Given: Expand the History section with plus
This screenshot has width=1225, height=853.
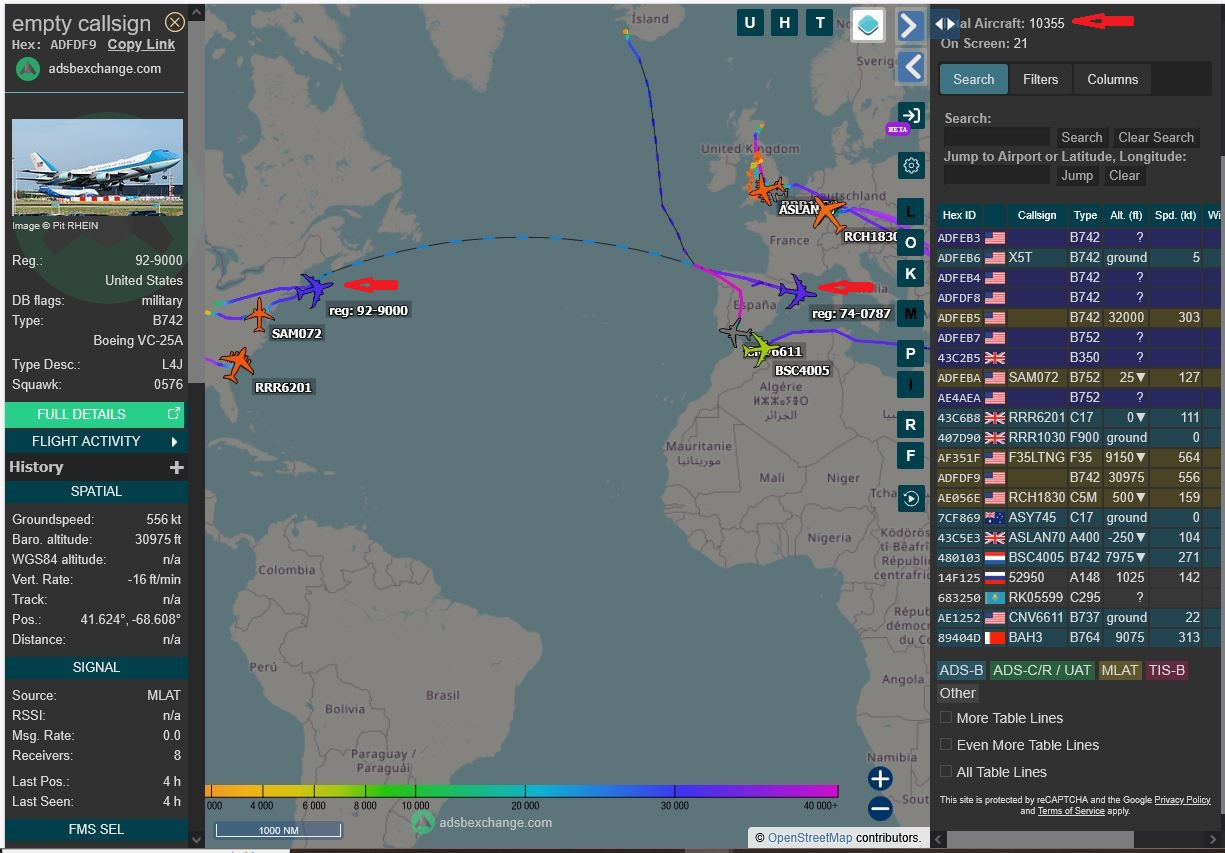Looking at the screenshot, I should (177, 467).
